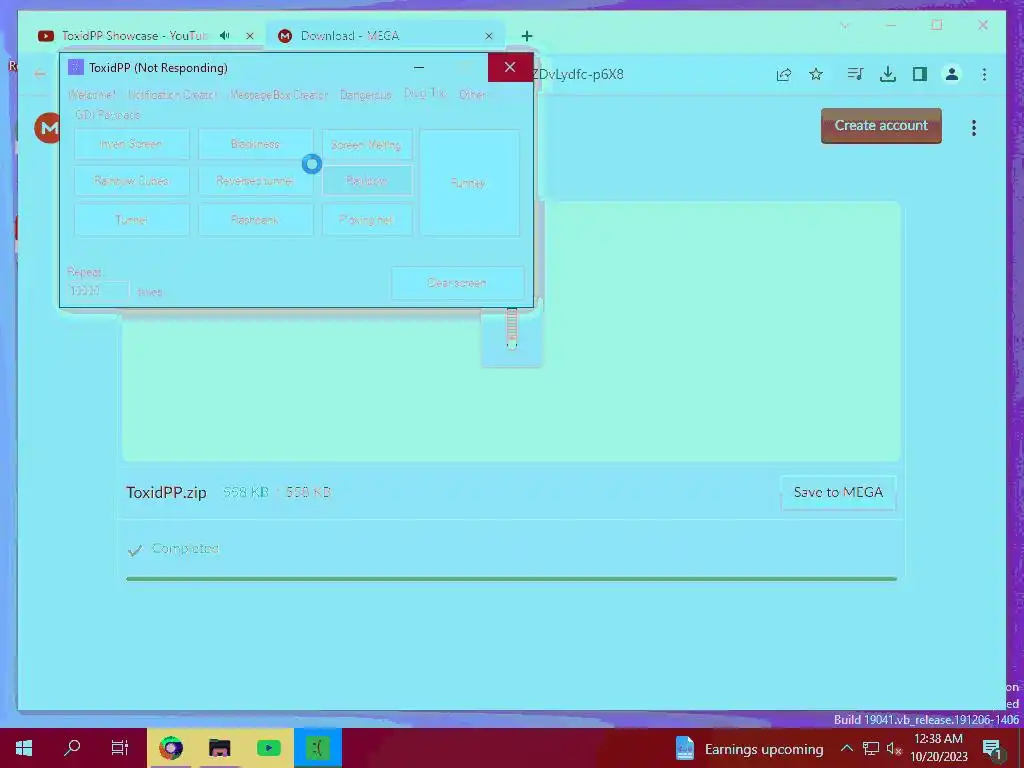Click Save to MEGA button
The width and height of the screenshot is (1024, 768).
coord(838,492)
